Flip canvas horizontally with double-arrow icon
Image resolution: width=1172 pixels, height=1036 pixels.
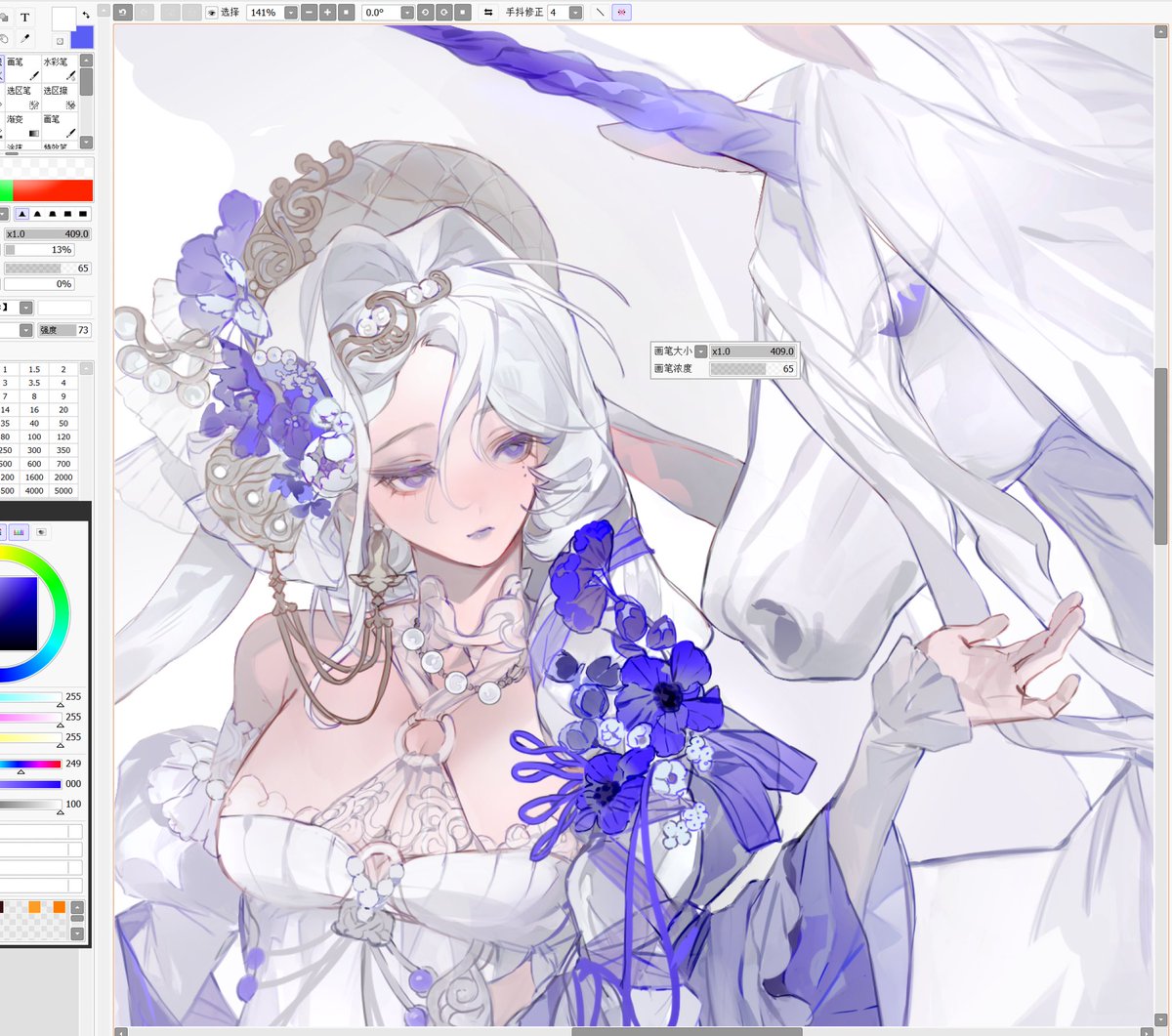[x=488, y=13]
